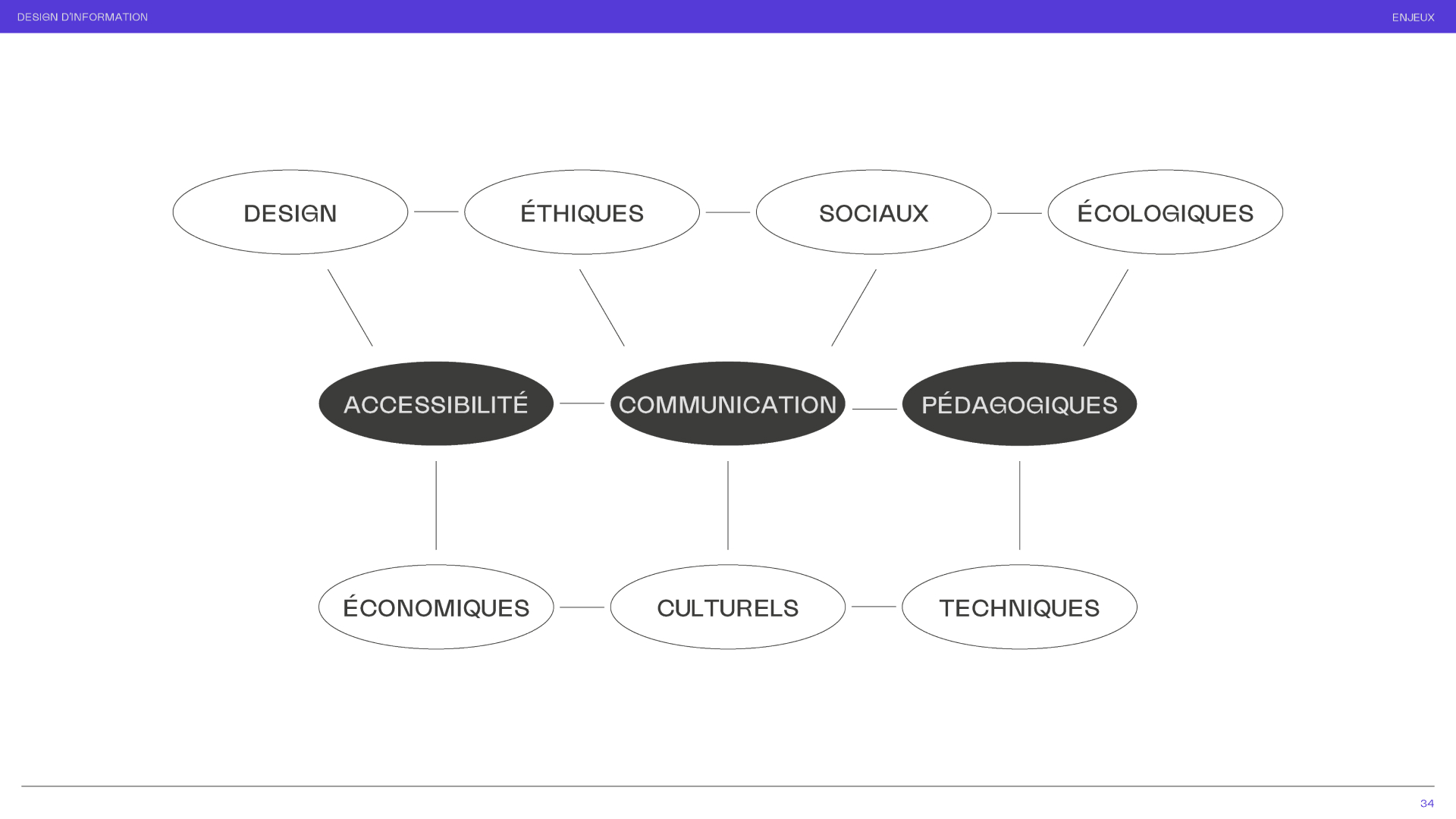This screenshot has width=1456, height=819.
Task: Click connector between ACCESSIBILITÉ and COMMUNICATION
Action: [582, 403]
